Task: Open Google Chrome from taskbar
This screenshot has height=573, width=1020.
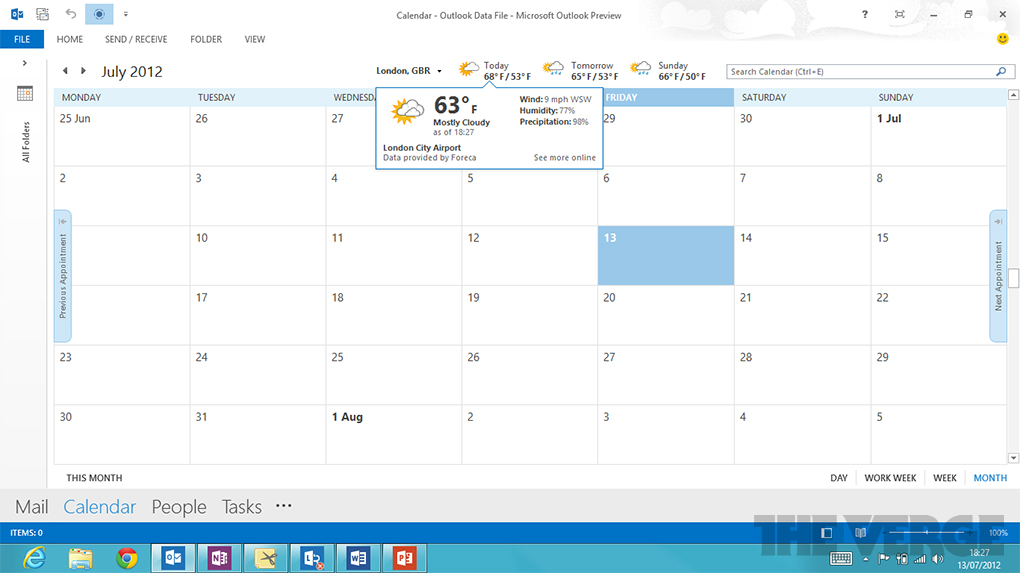Action: [x=127, y=558]
